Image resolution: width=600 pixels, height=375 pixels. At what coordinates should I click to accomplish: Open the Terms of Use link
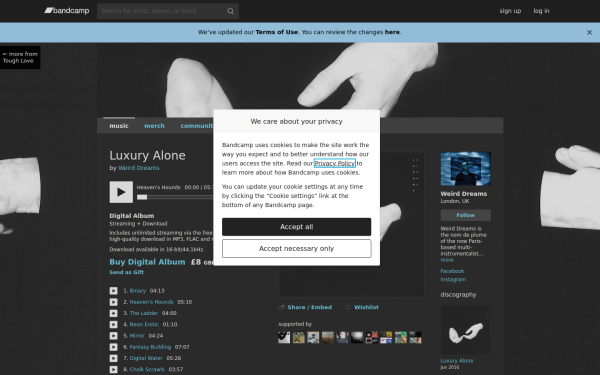tap(277, 32)
